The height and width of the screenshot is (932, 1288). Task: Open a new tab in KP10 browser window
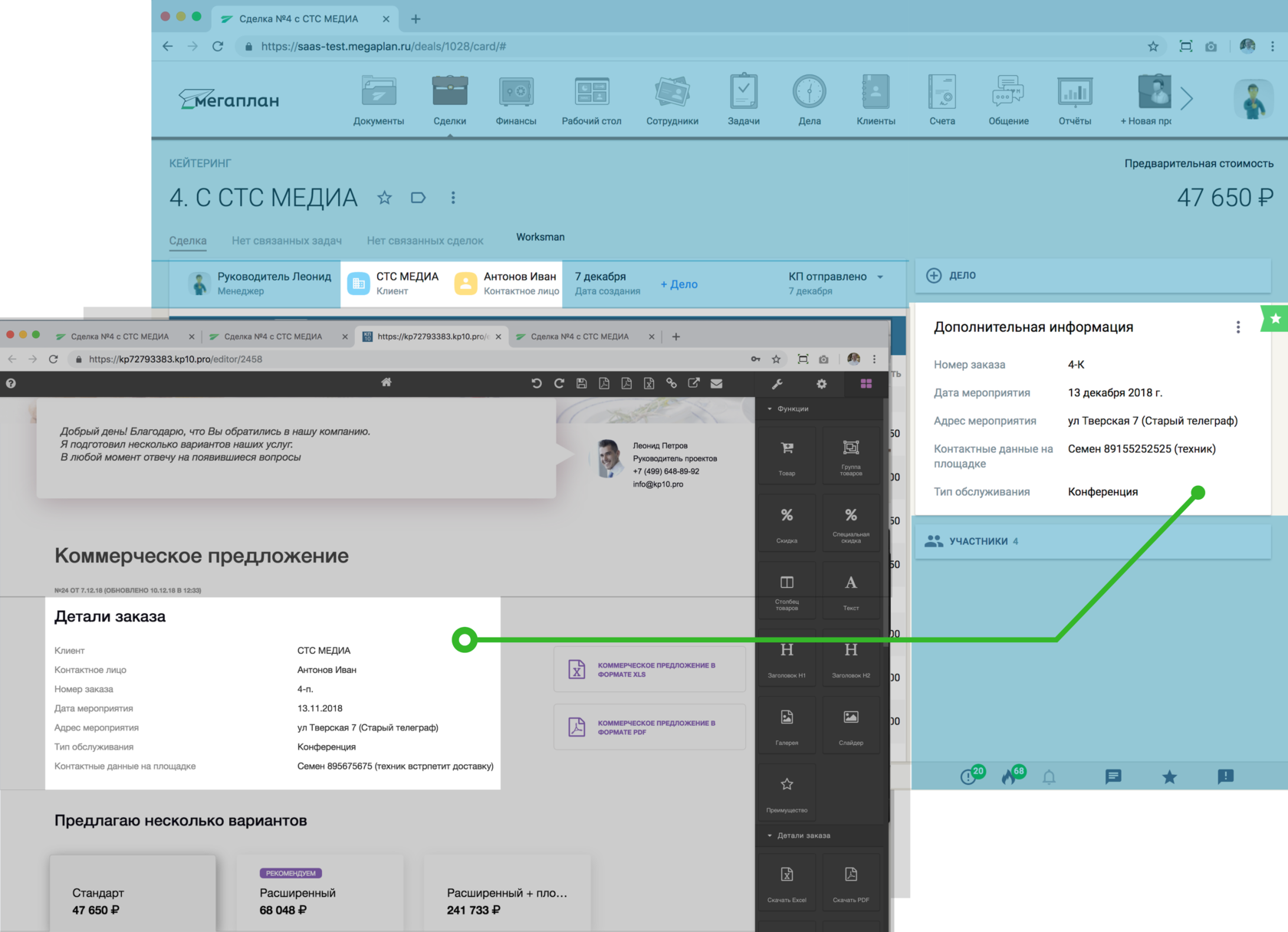[x=676, y=336]
